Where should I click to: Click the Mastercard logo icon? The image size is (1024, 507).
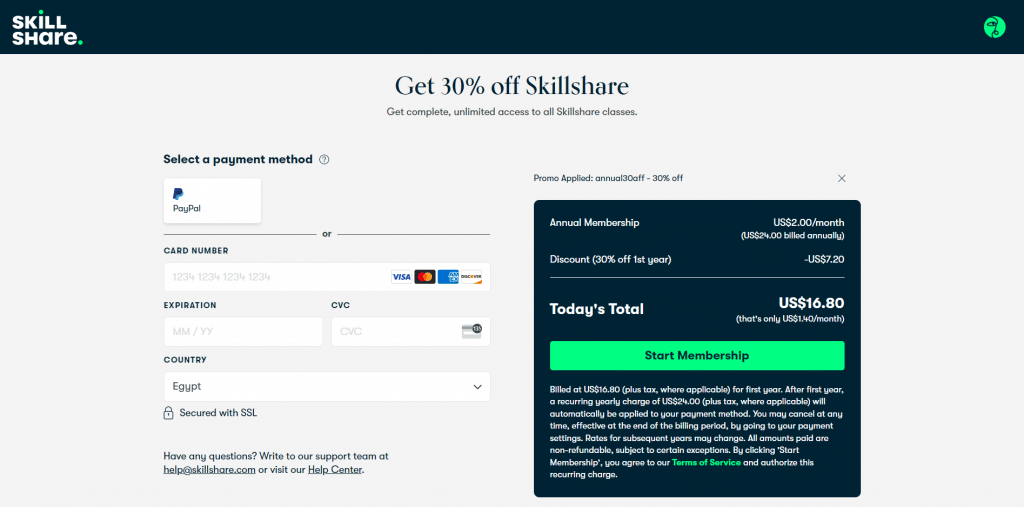pyautogui.click(x=424, y=277)
